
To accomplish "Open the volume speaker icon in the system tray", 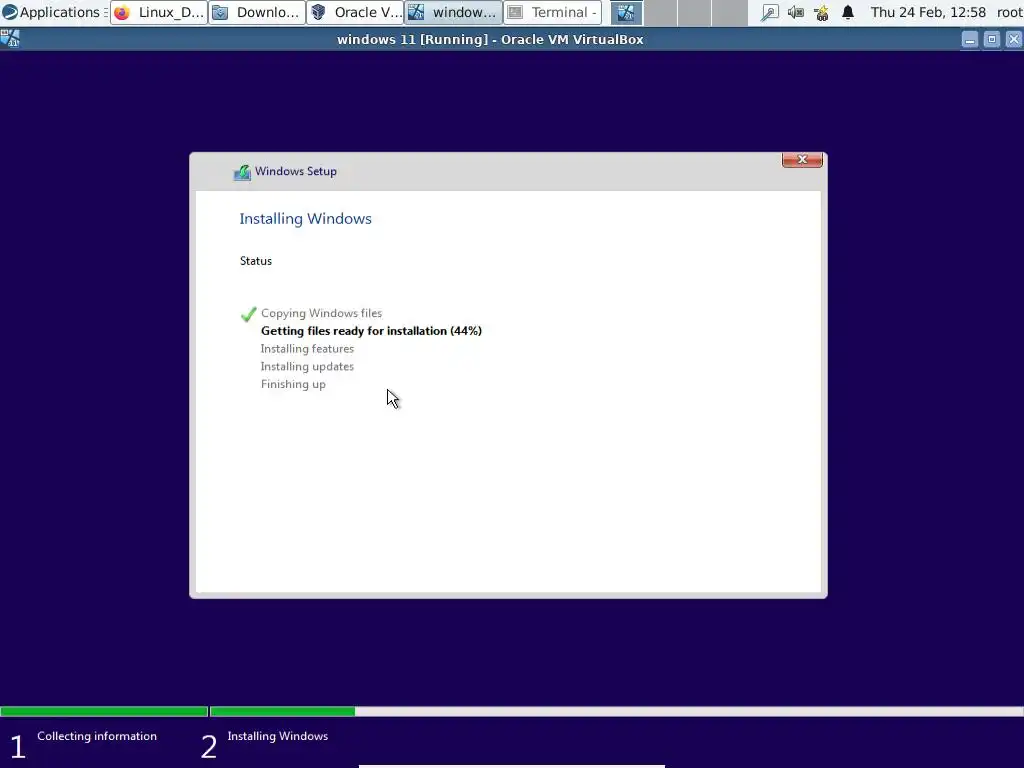I will 795,12.
